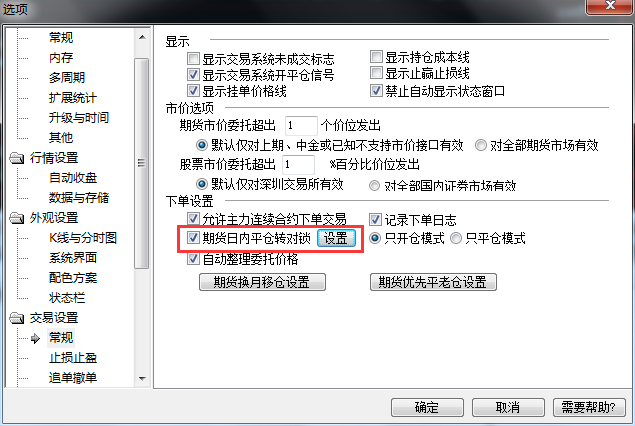Open the 止损止盈 settings page

click(x=73, y=358)
